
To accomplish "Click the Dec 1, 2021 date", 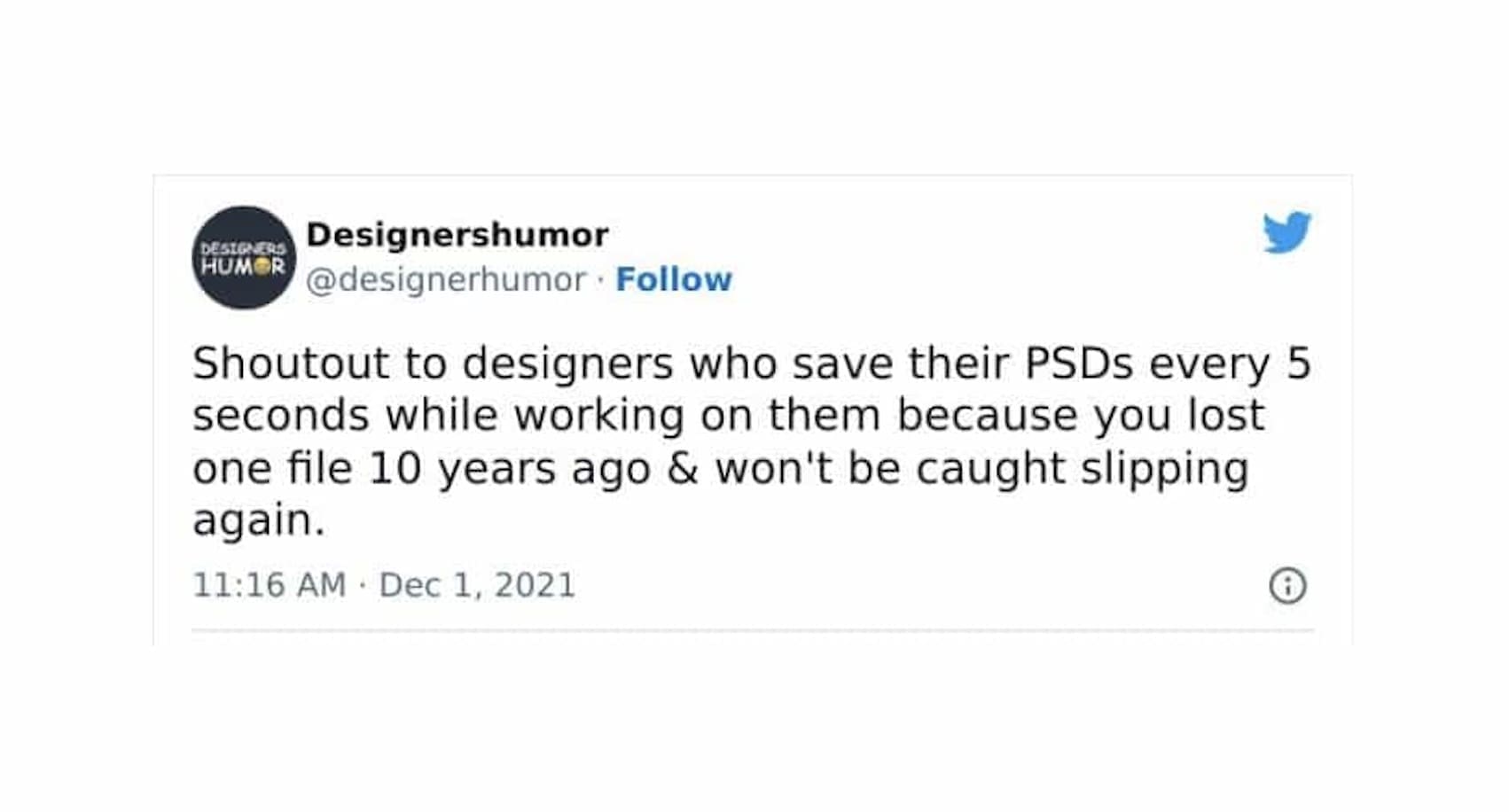I will pyautogui.click(x=477, y=585).
